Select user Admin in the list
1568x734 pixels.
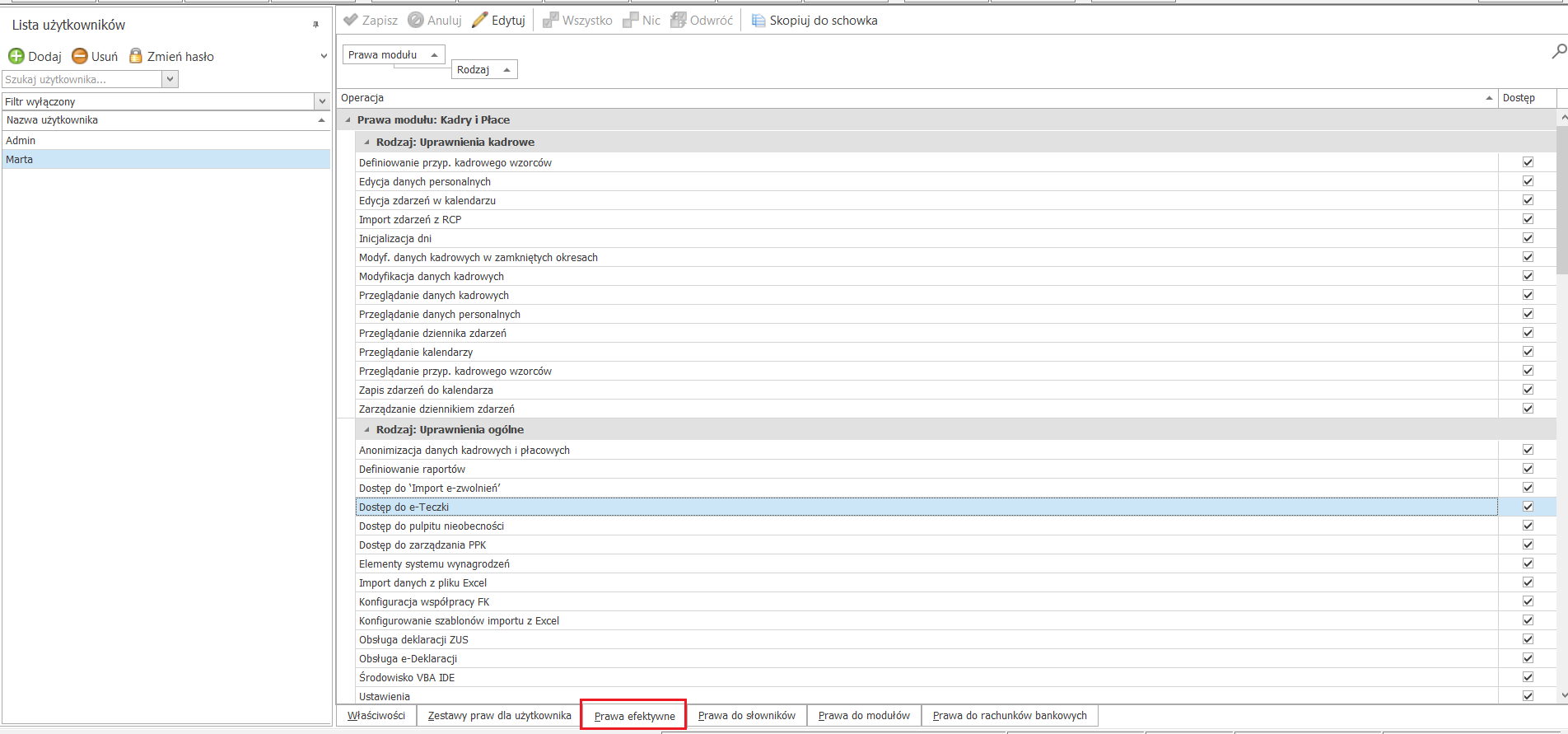(166, 140)
